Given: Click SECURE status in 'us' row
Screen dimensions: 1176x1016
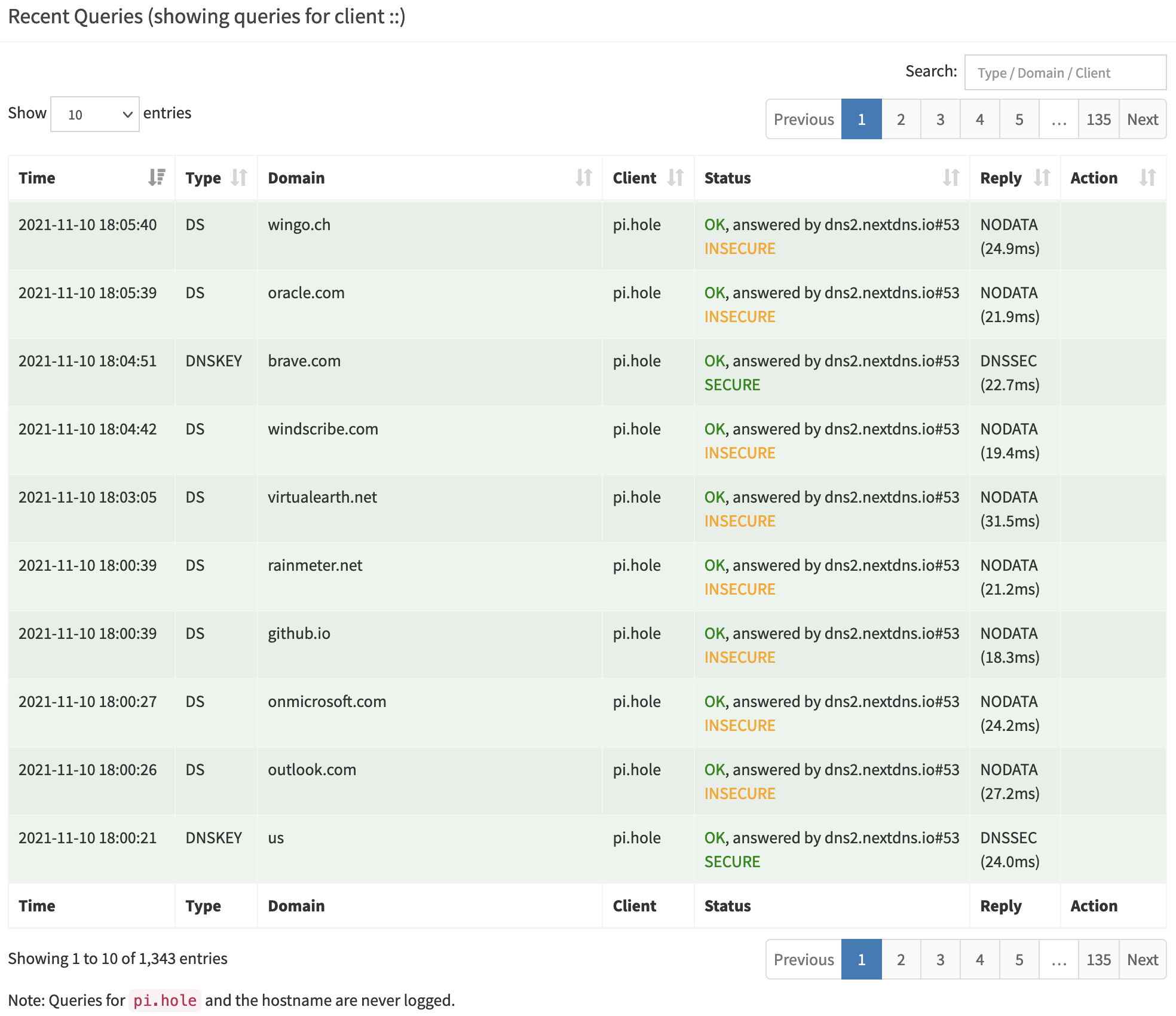Looking at the screenshot, I should 732,862.
